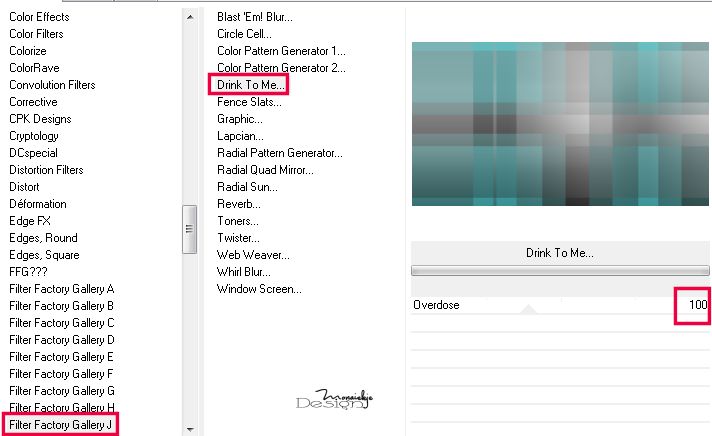This screenshot has width=712, height=436.
Task: Select ColorRave in the category list
Action: [34, 68]
